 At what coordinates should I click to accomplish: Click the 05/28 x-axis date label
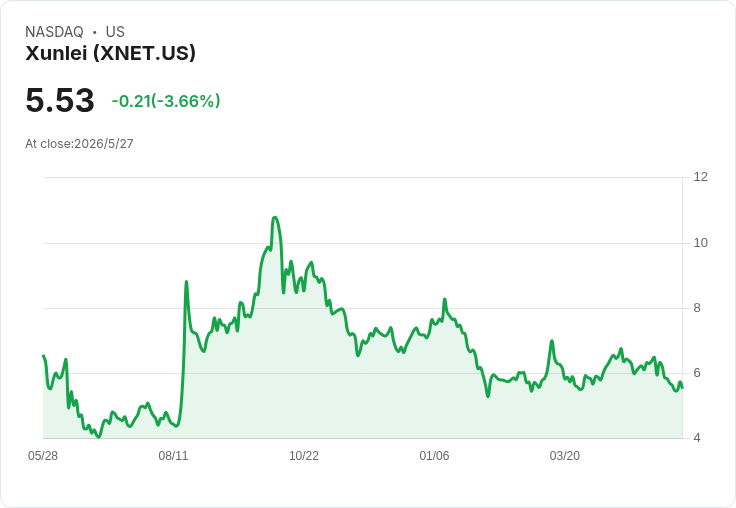(43, 456)
